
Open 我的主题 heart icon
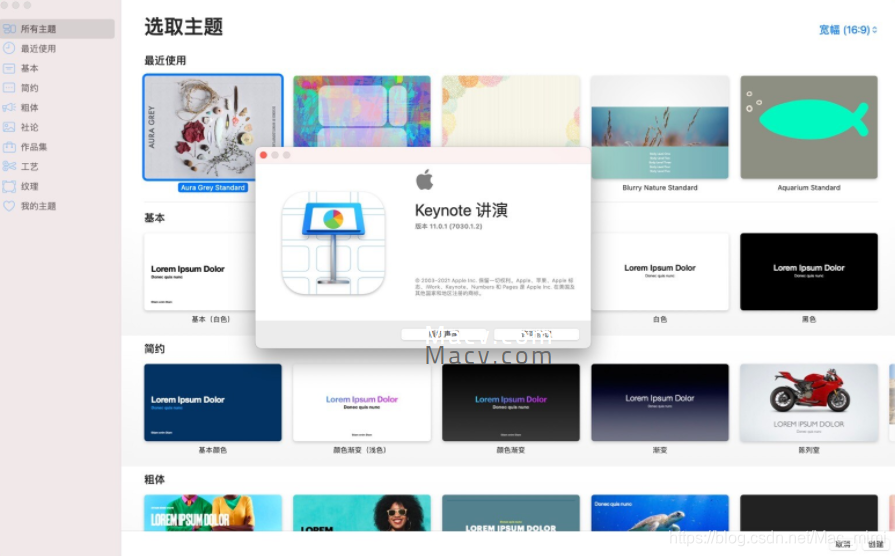point(9,206)
